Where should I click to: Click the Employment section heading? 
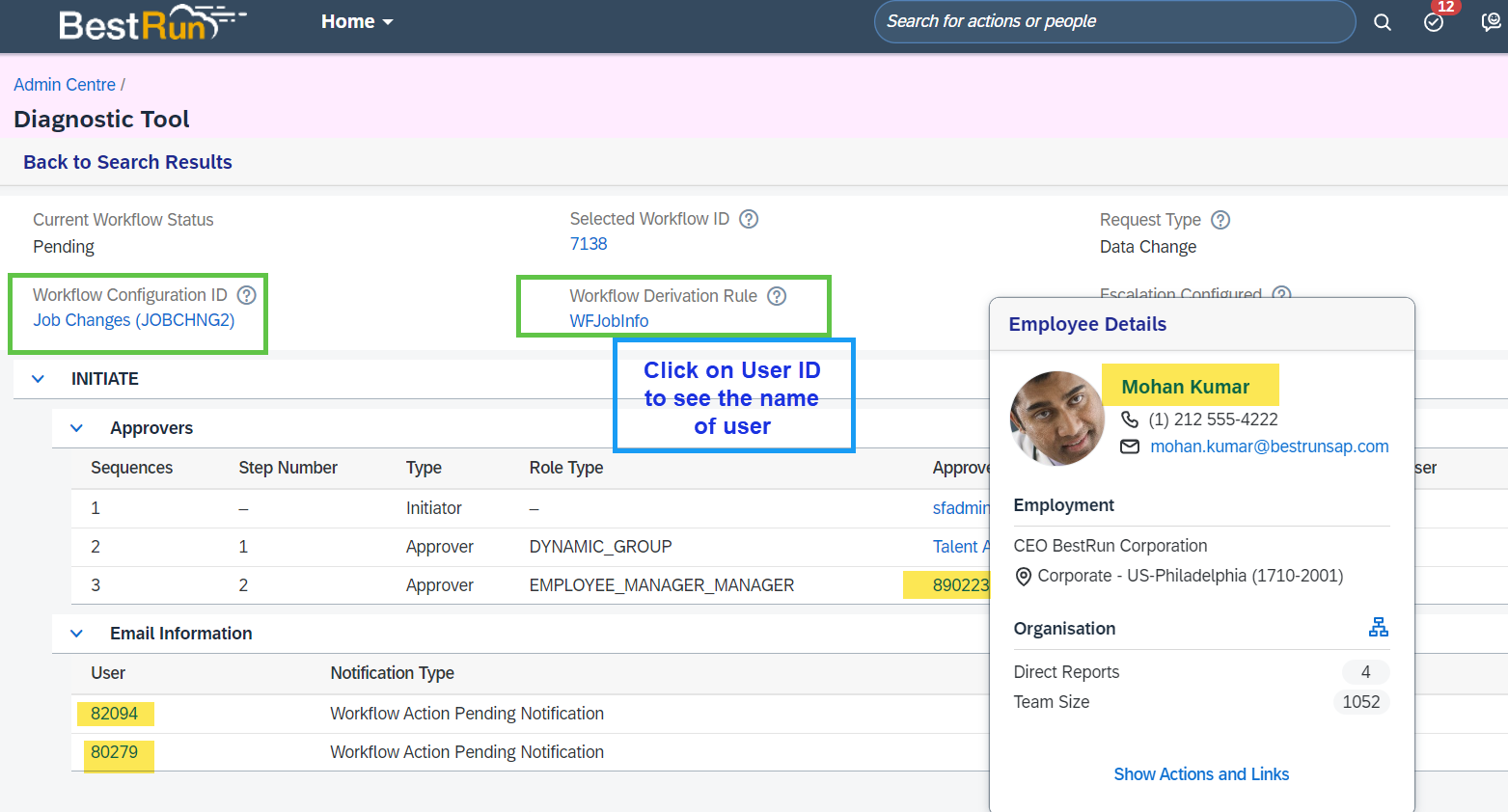coord(1063,505)
